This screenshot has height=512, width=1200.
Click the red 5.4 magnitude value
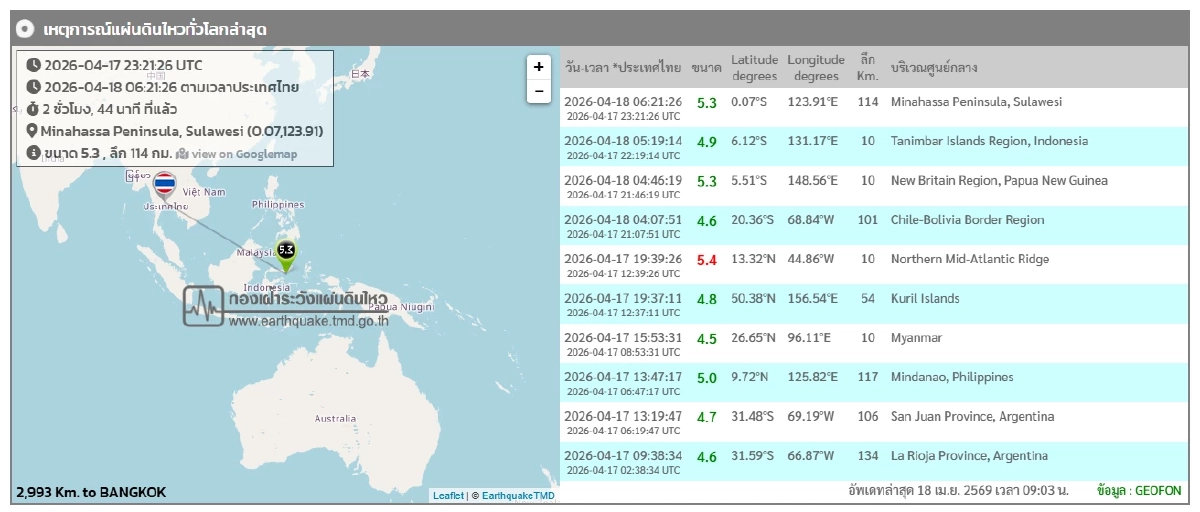706,260
